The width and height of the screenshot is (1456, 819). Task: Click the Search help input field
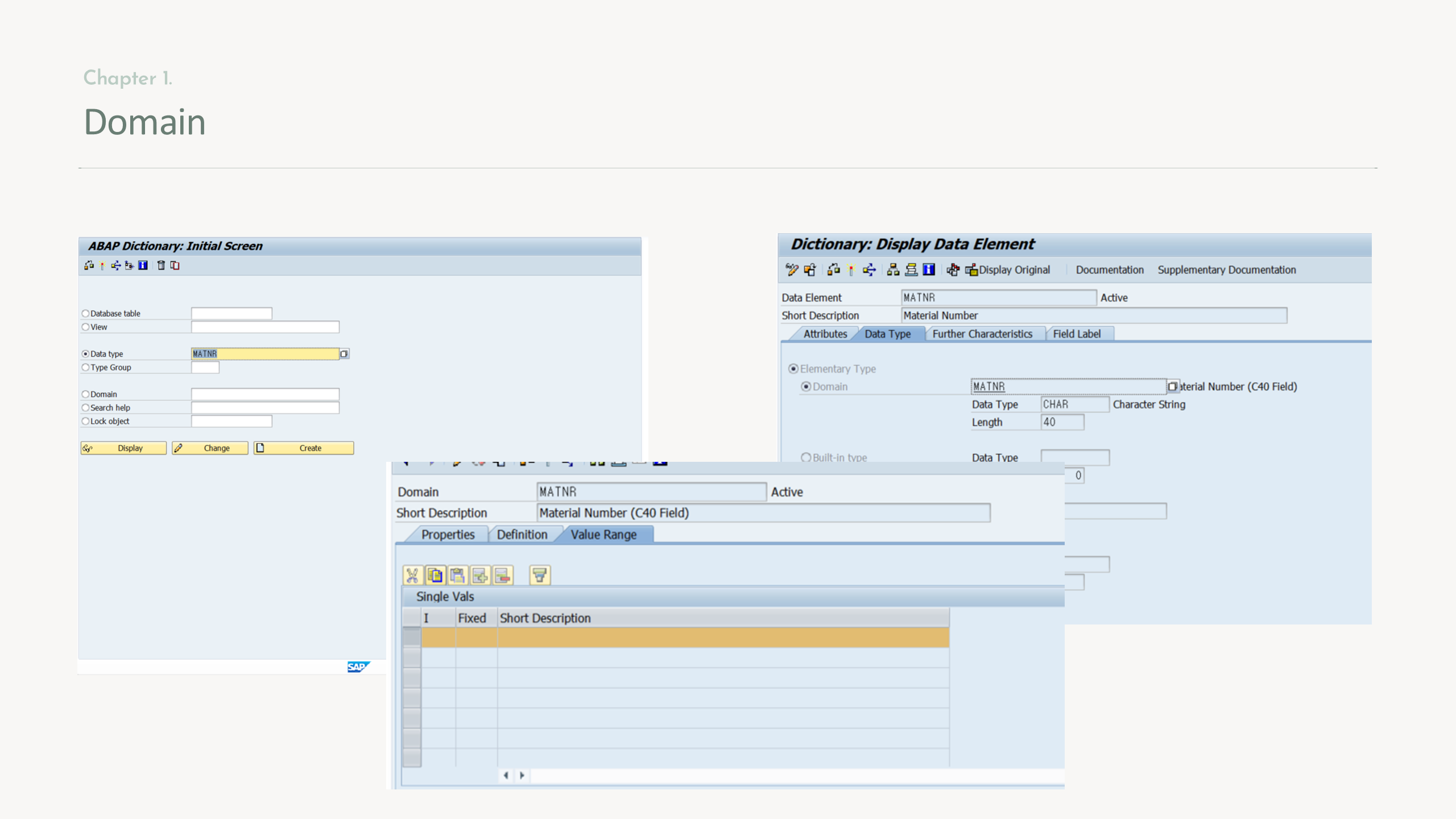265,408
